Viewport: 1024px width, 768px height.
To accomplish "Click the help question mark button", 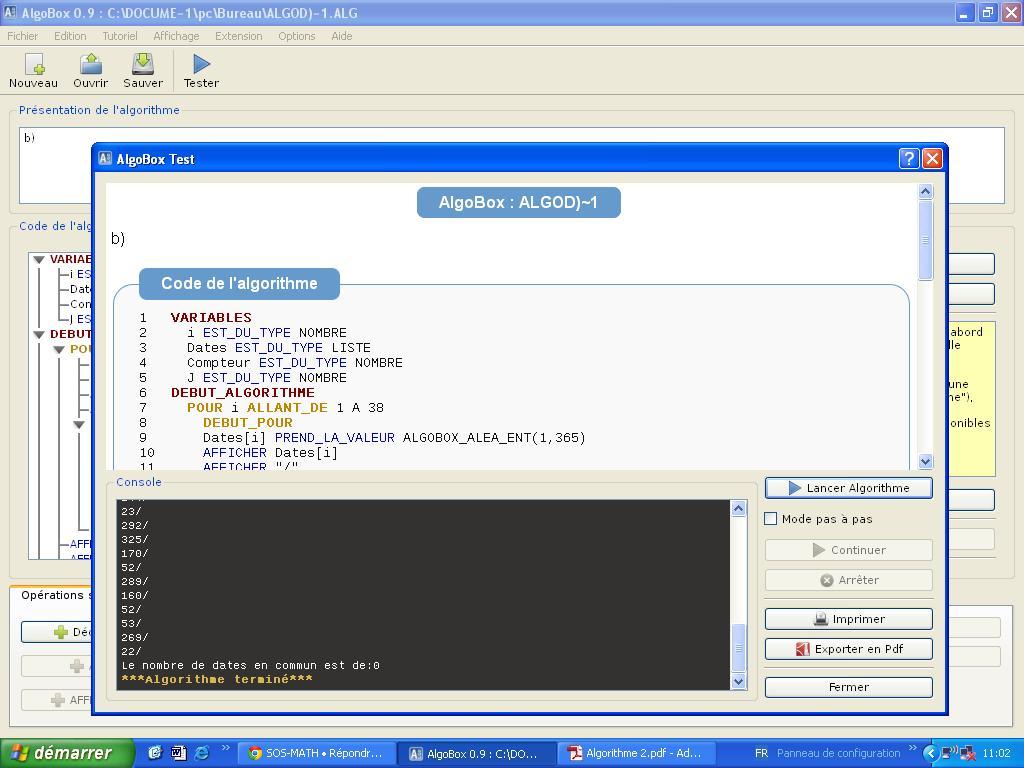I will [x=909, y=158].
